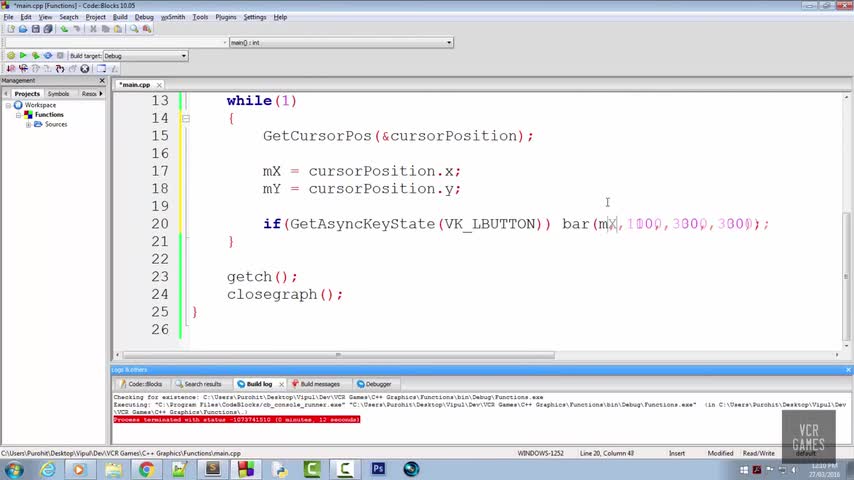Collapse the Workspace tree node
Viewport: 854px width, 480px height.
pyautogui.click(x=8, y=105)
